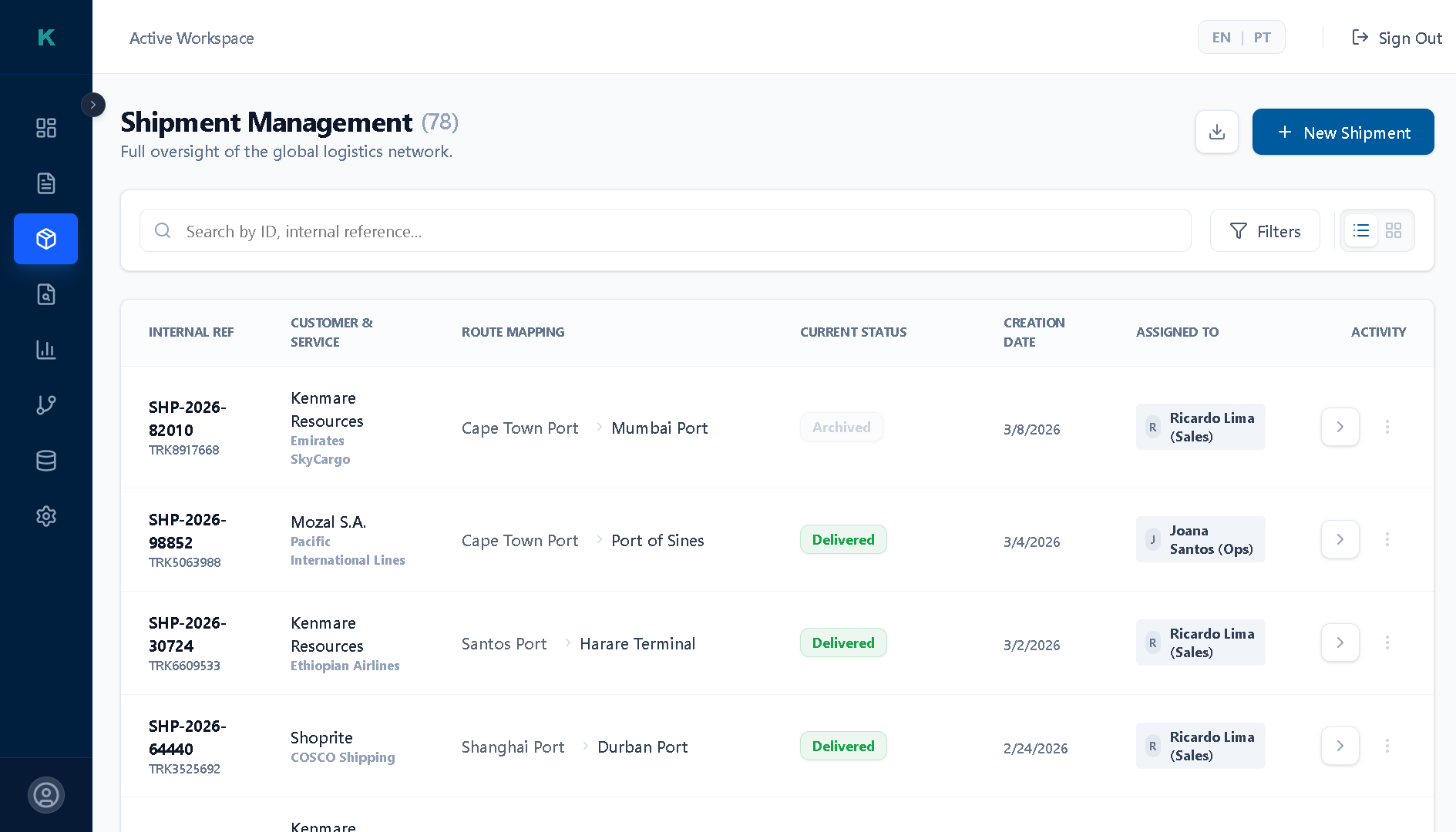Collapse the sidebar with the chevron toggle
The width and height of the screenshot is (1456, 832).
pyautogui.click(x=92, y=105)
